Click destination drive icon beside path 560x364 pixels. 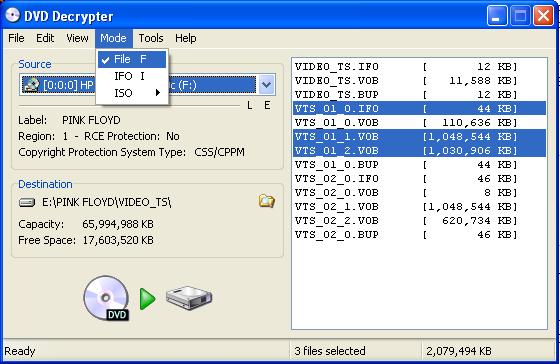(x=27, y=203)
